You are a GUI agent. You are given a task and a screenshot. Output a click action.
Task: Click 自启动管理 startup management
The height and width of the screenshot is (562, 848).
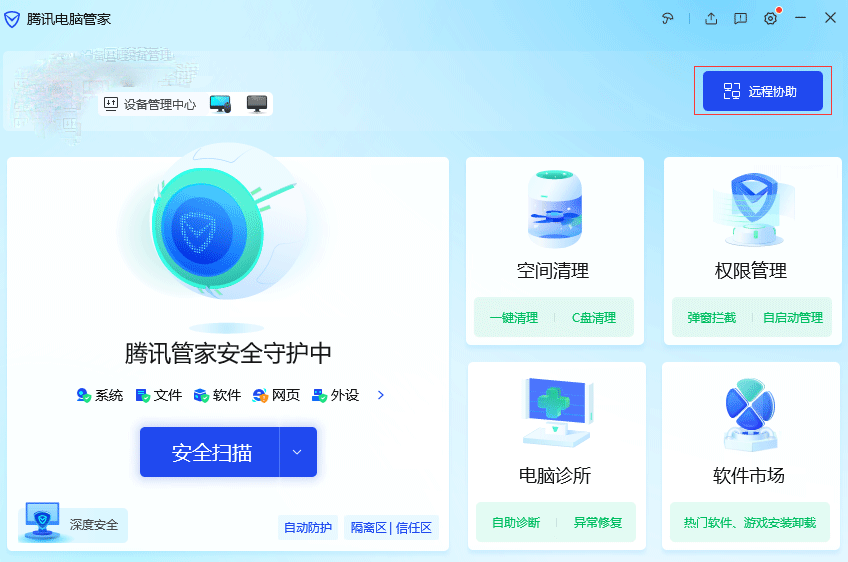pos(793,318)
